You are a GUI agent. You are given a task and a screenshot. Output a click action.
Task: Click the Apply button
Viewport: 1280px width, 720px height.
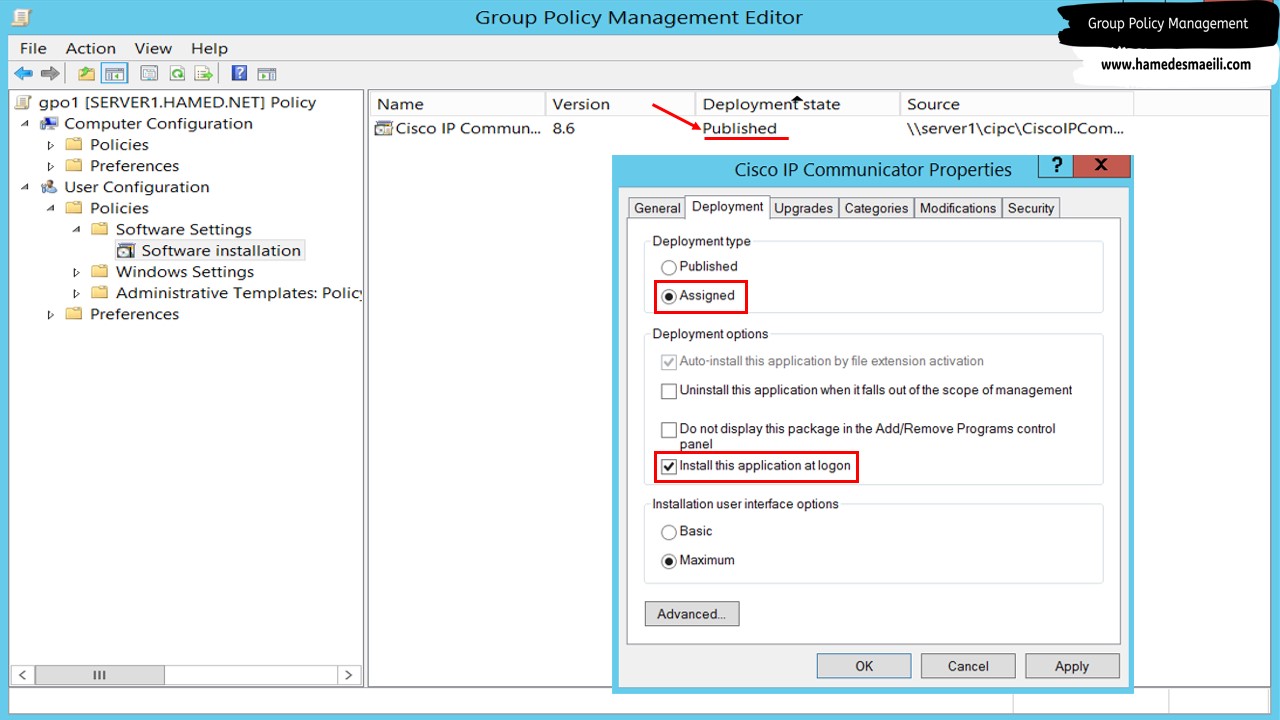1072,666
